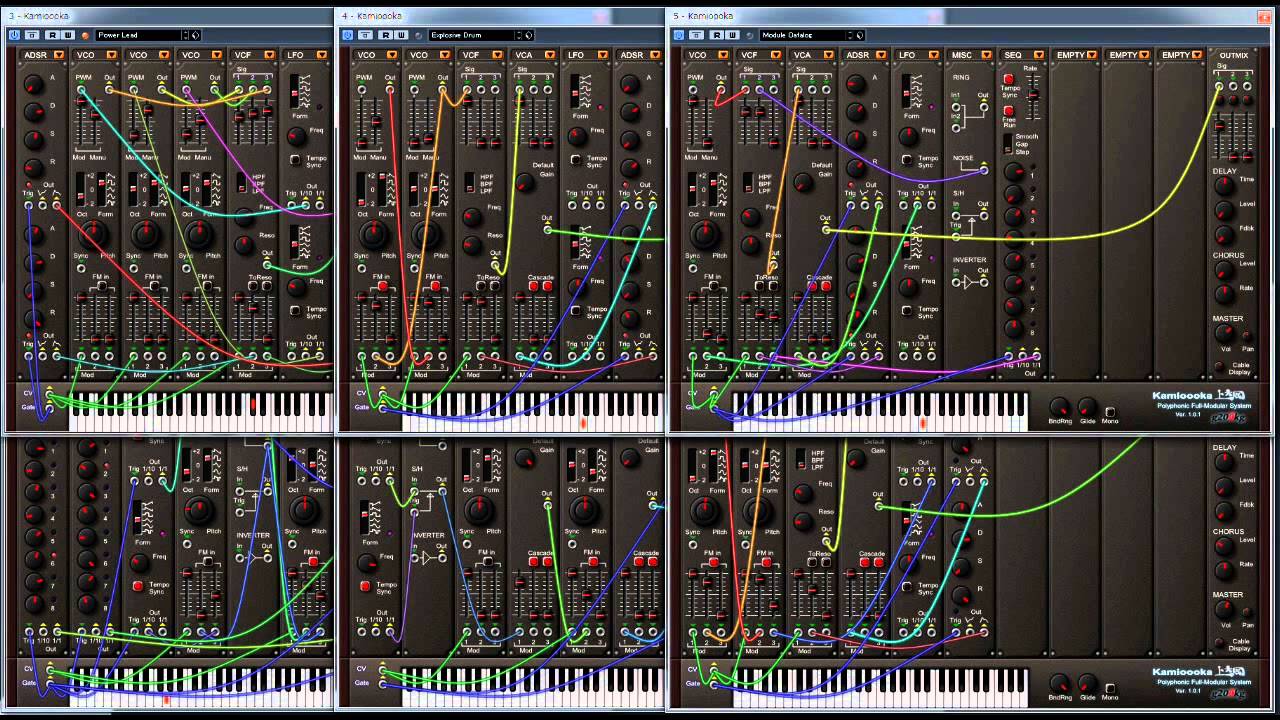This screenshot has height=720, width=1280.
Task: Enable upper LFO Tempo Sync in window 3
Action: tap(295, 159)
